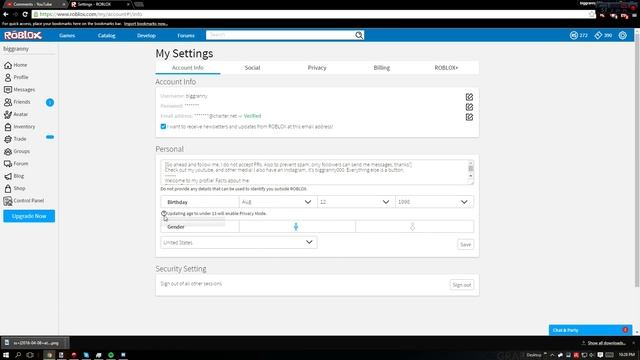Open Task View taskbar icon

(30, 355)
